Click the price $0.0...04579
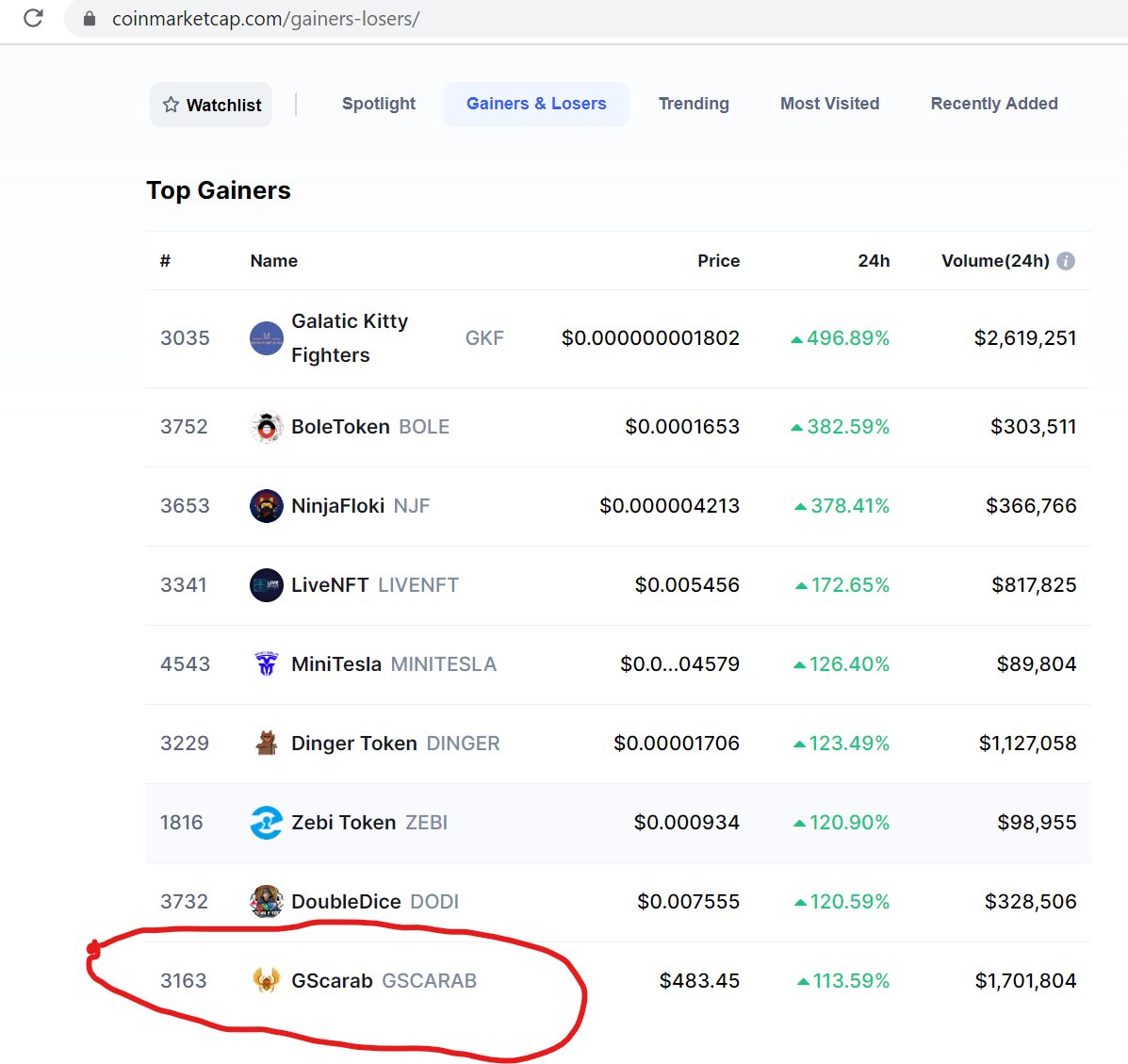Screen dimensions: 1128x1064 (679, 664)
